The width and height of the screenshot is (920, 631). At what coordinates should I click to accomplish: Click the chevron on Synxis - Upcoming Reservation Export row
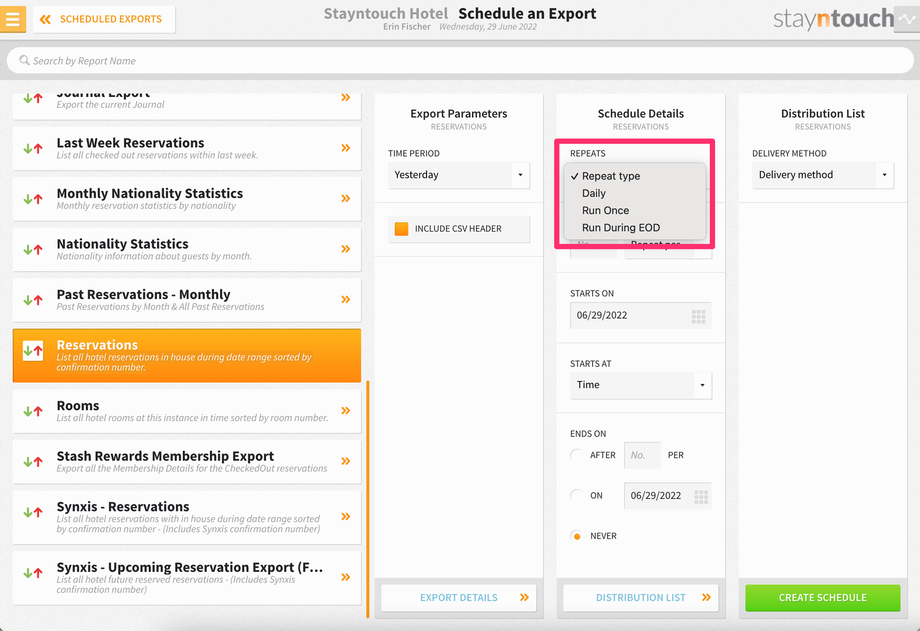[346, 577]
